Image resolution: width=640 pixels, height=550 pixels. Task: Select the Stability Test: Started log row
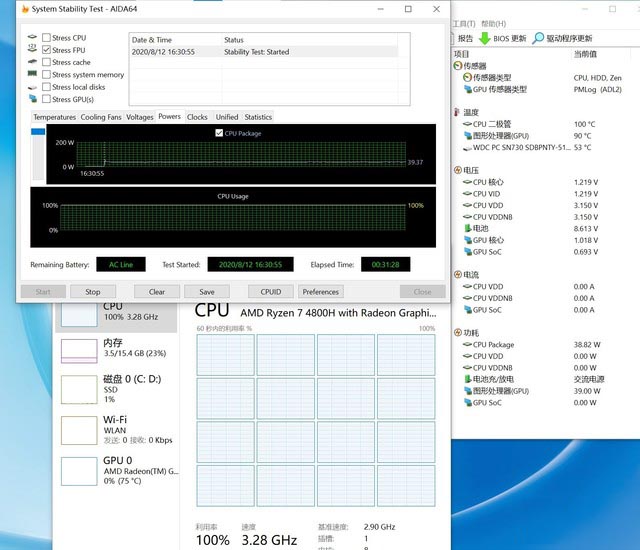[x=264, y=52]
